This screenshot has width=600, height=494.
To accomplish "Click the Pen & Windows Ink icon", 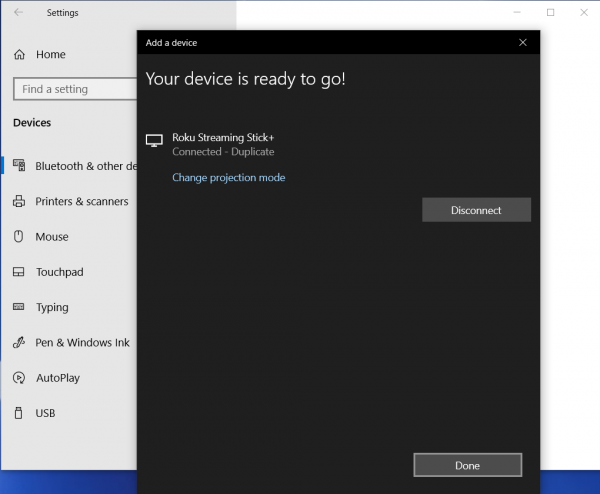I will 19,342.
